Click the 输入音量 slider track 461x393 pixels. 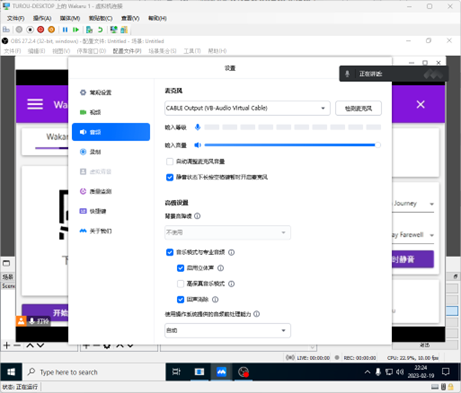(x=290, y=145)
